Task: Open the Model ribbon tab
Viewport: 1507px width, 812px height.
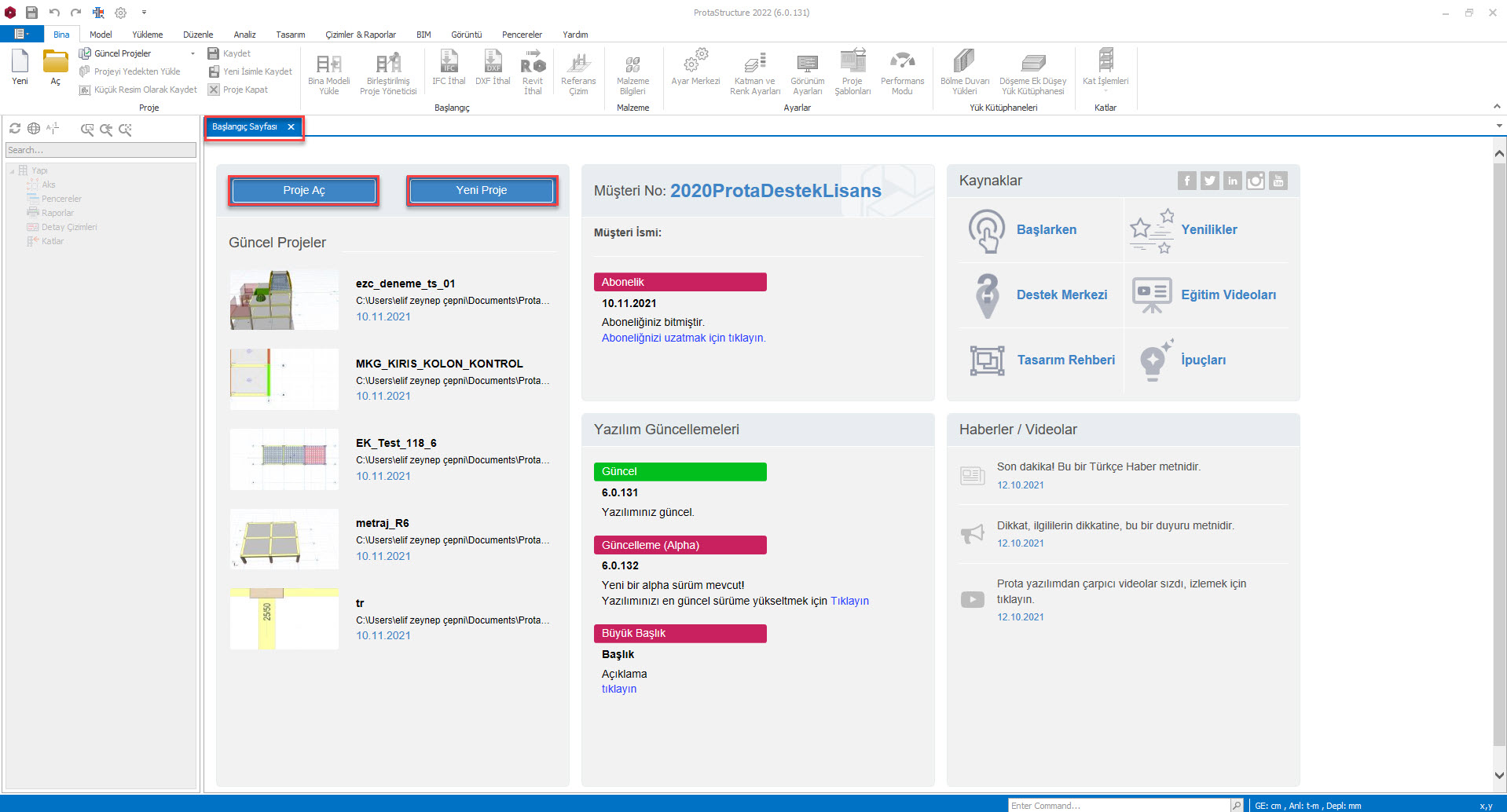Action: click(x=101, y=35)
